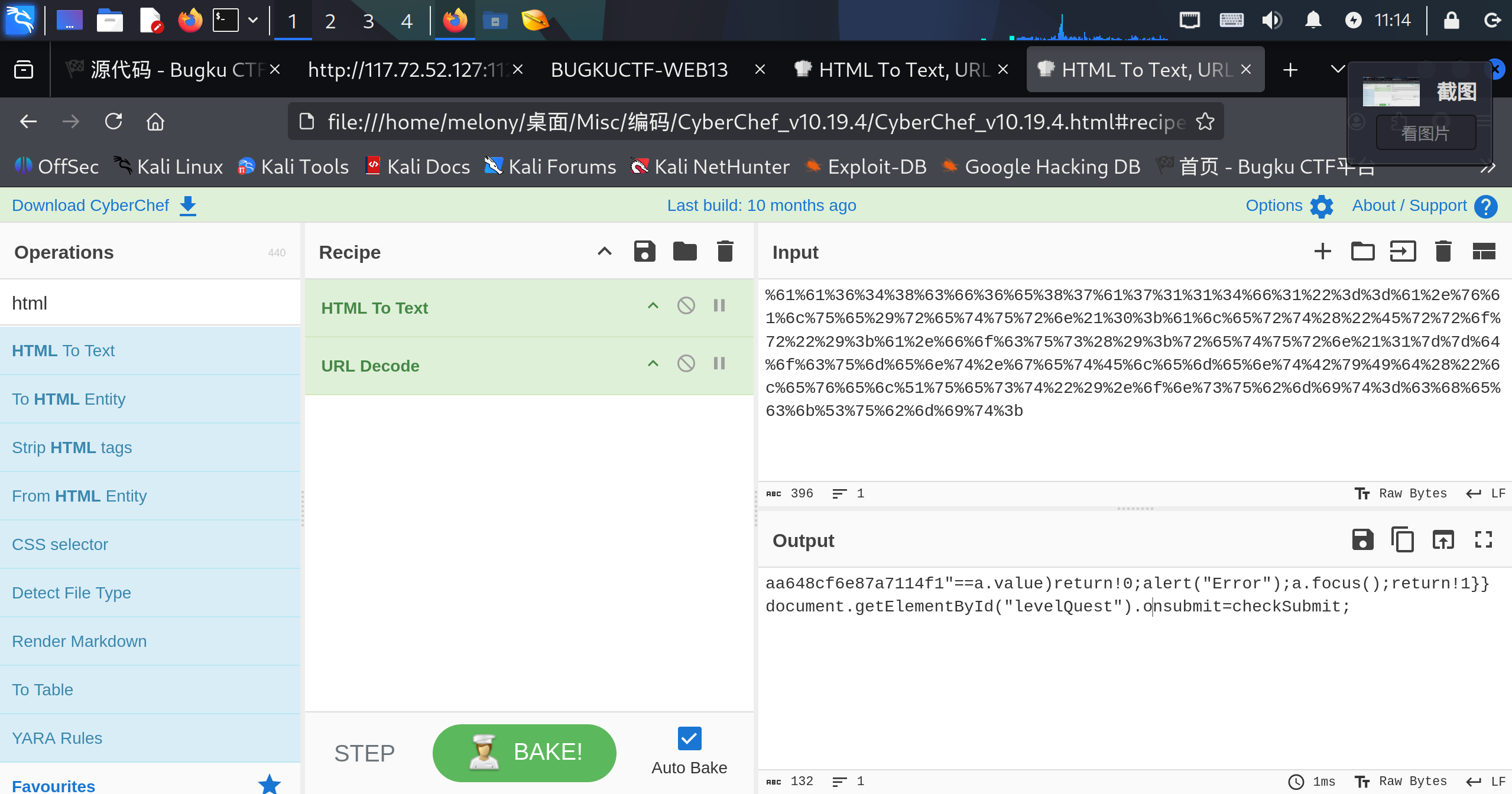Copy the raw output to clipboard
This screenshot has width=1512, height=794.
point(1403,540)
